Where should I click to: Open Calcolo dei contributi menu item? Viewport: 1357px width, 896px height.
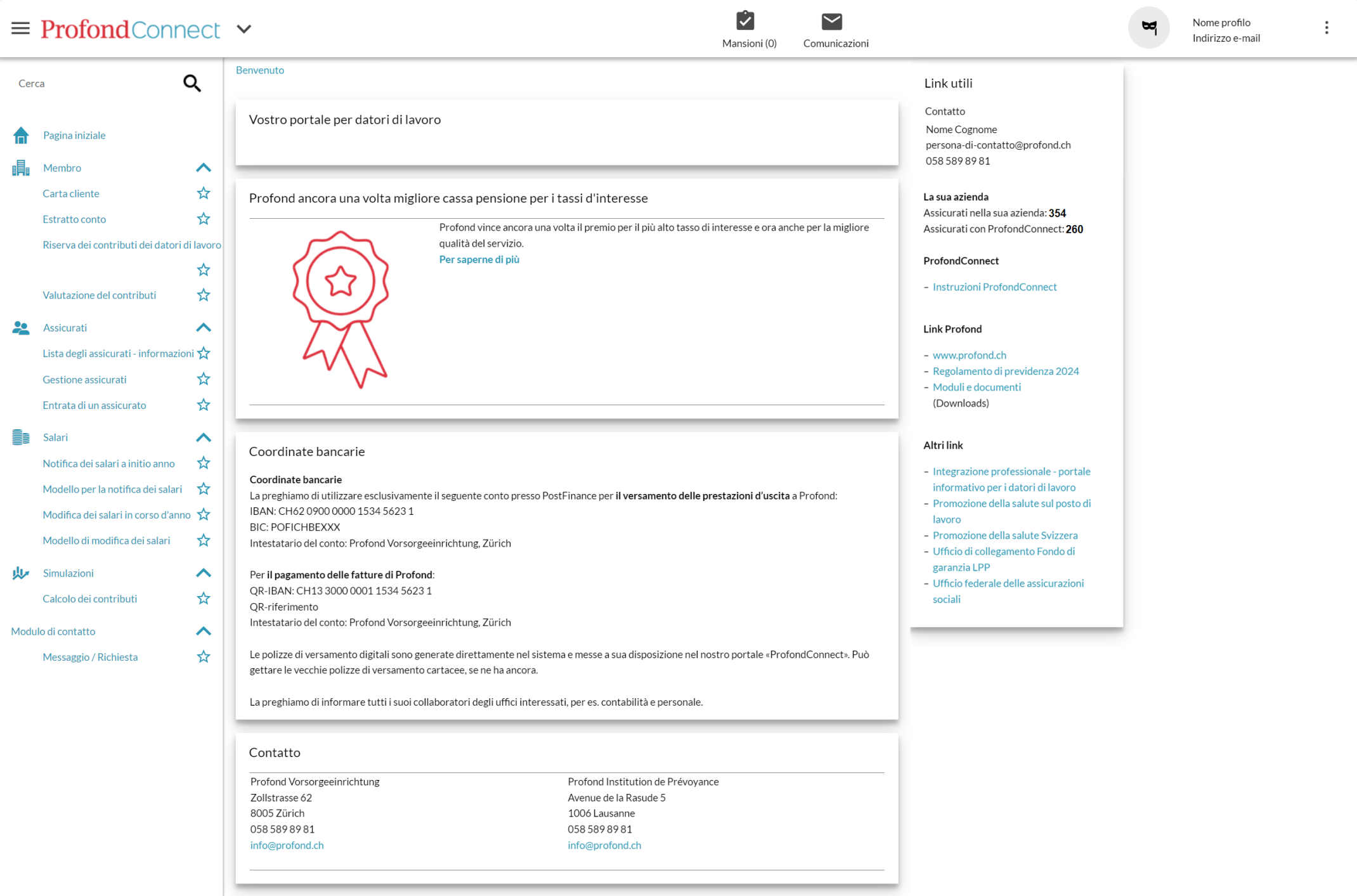coord(89,599)
